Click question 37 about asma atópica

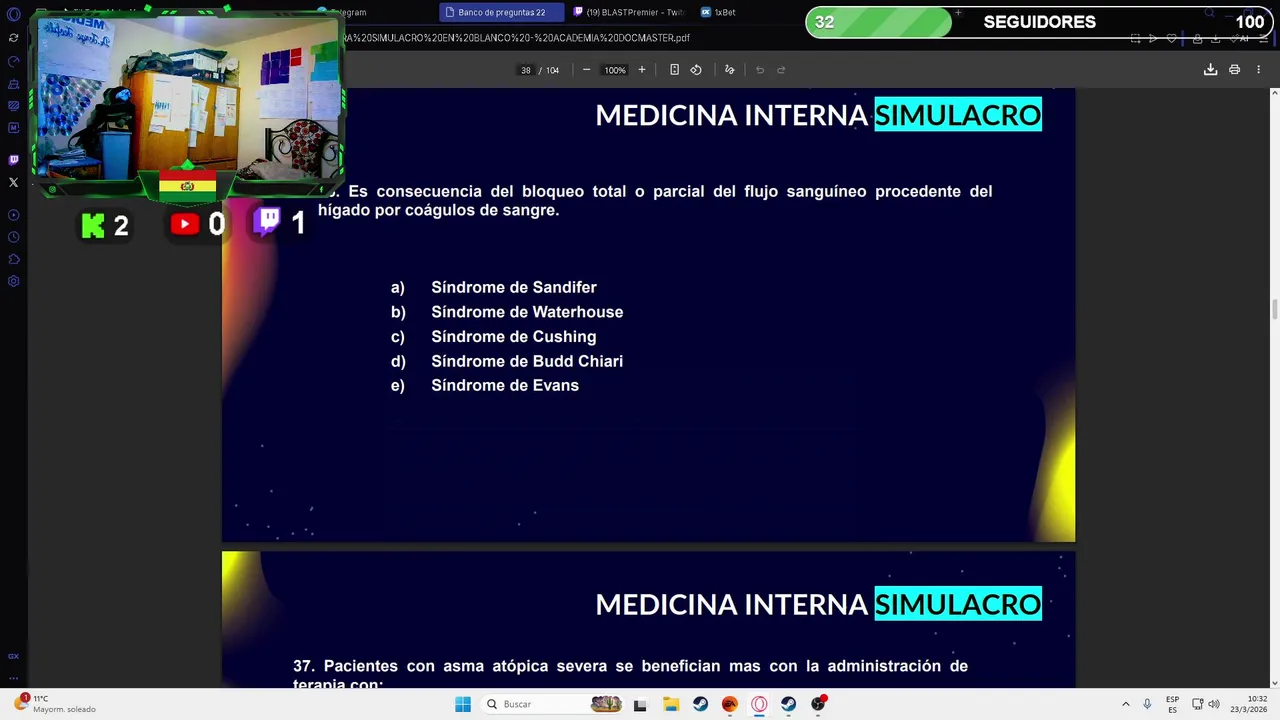tap(630, 675)
